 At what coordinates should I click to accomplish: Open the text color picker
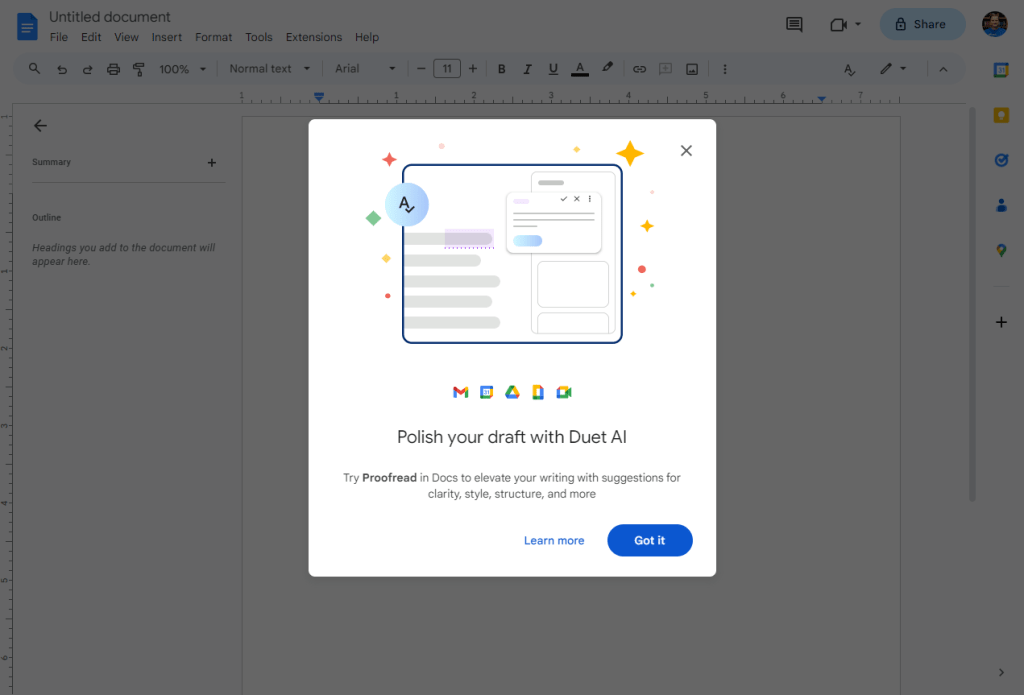coord(580,69)
